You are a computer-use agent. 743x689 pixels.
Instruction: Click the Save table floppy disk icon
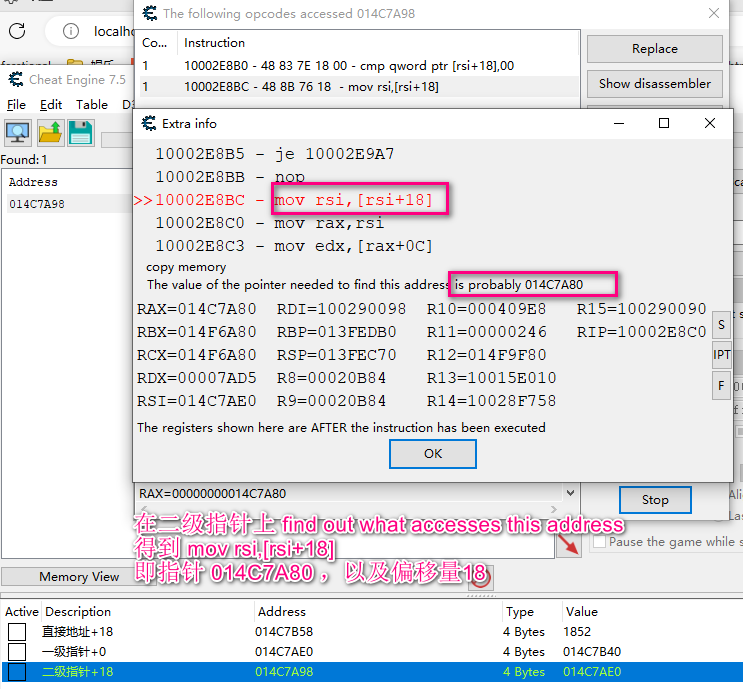pyautogui.click(x=81, y=133)
